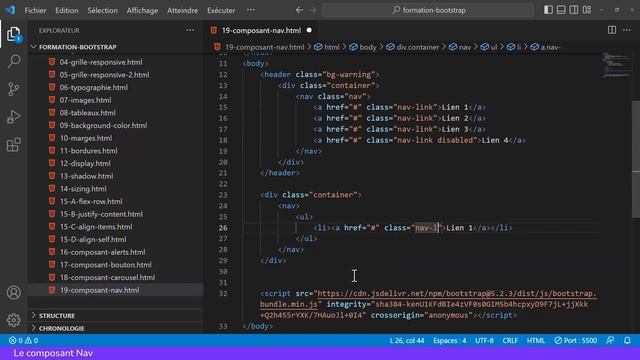Open the Manage settings gear icon
This screenshot has height=360, width=640.
click(13, 320)
